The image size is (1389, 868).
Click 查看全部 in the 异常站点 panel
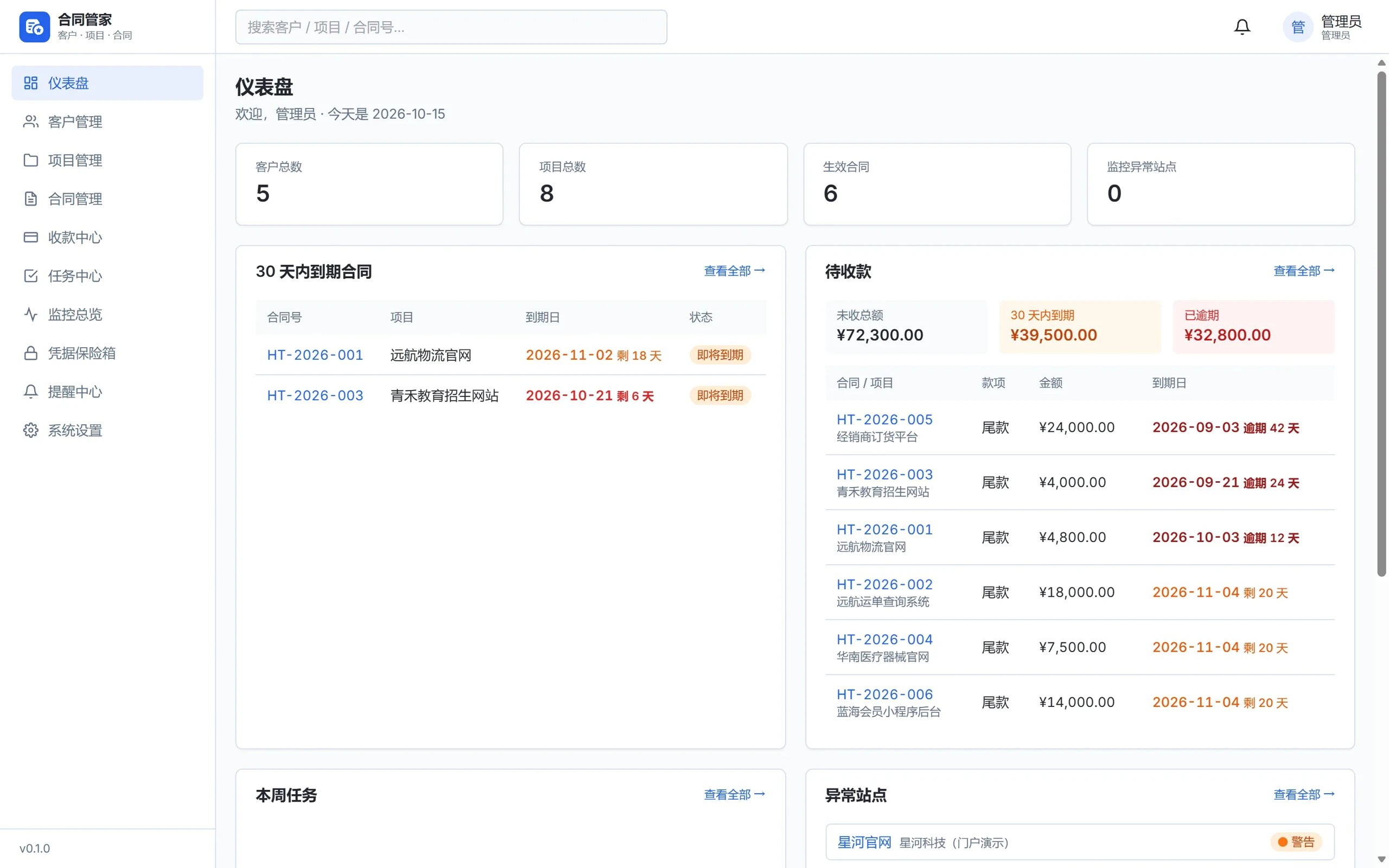click(1304, 795)
